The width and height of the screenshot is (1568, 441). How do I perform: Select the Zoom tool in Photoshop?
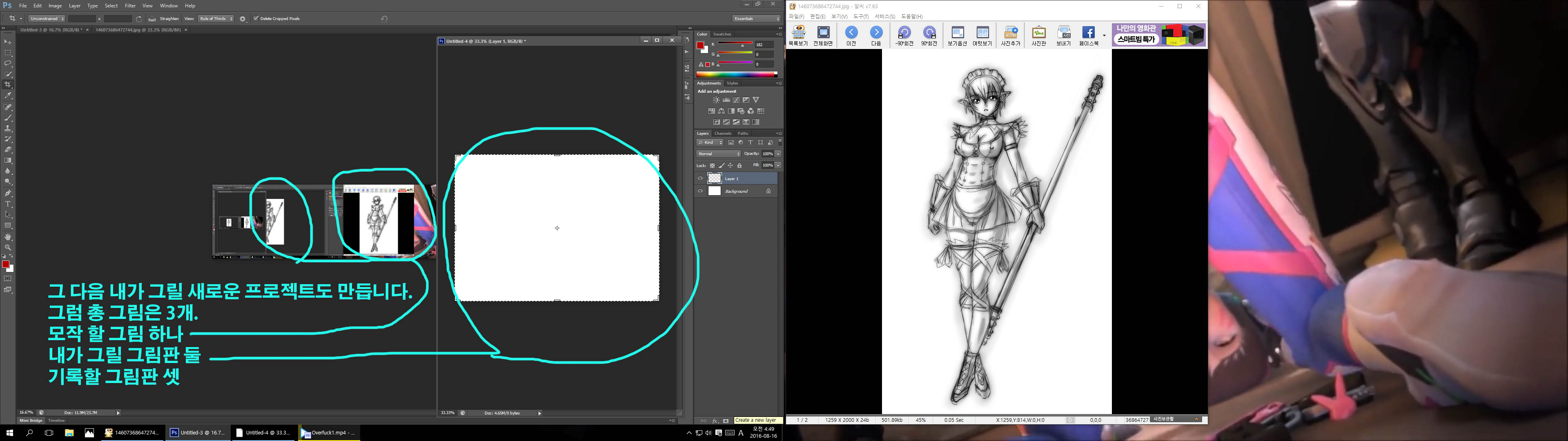[8, 247]
